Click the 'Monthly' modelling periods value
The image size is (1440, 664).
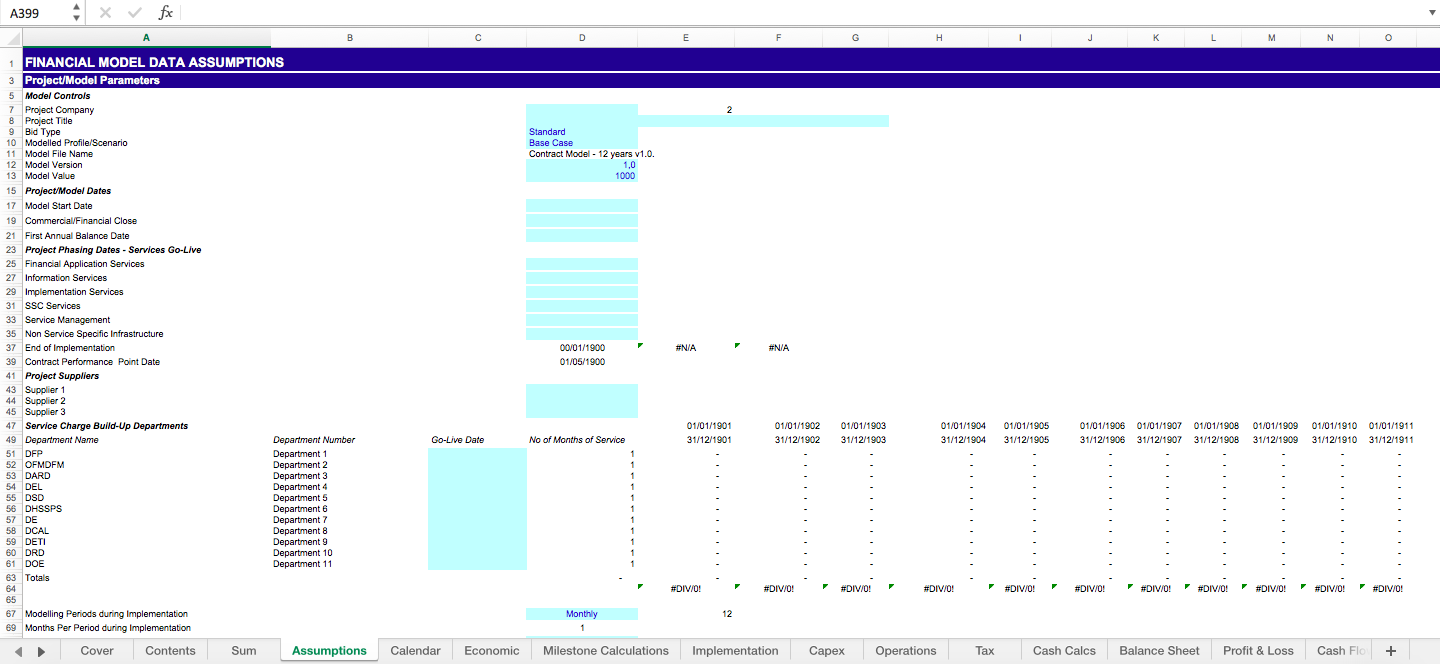coord(582,614)
